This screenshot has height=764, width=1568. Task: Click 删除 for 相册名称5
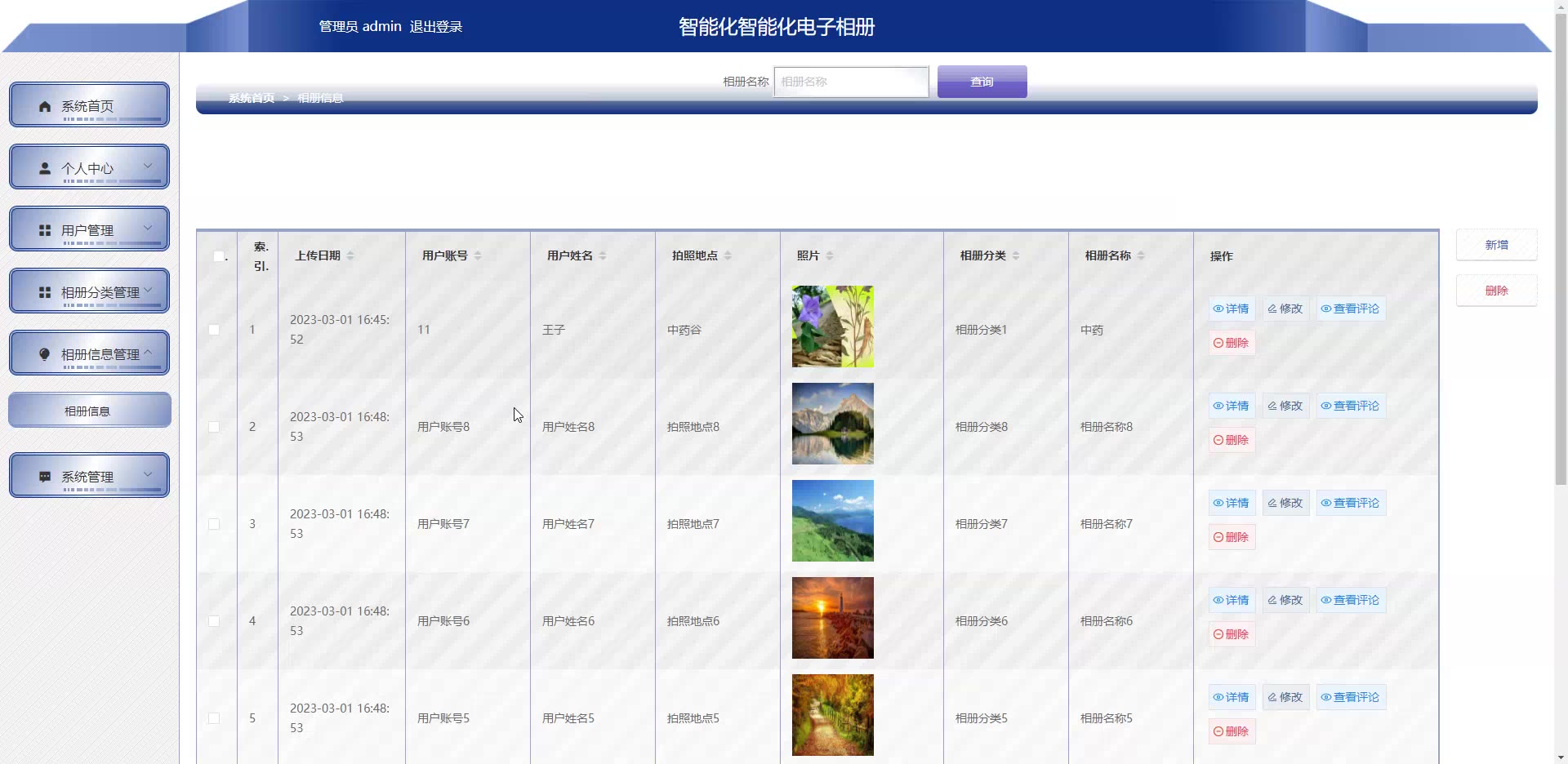click(x=1232, y=731)
